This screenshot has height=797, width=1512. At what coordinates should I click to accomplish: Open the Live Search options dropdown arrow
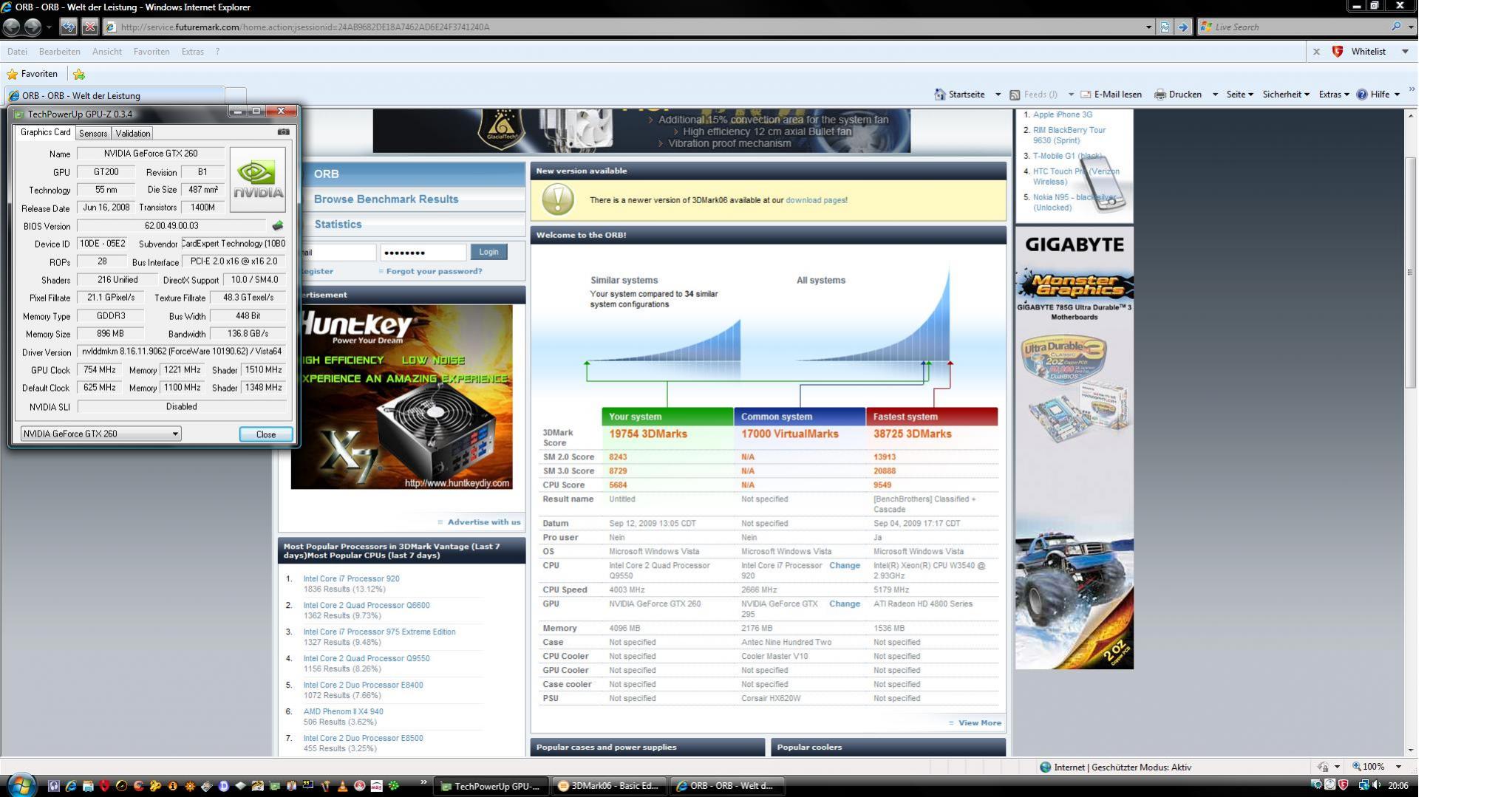coord(1411,27)
